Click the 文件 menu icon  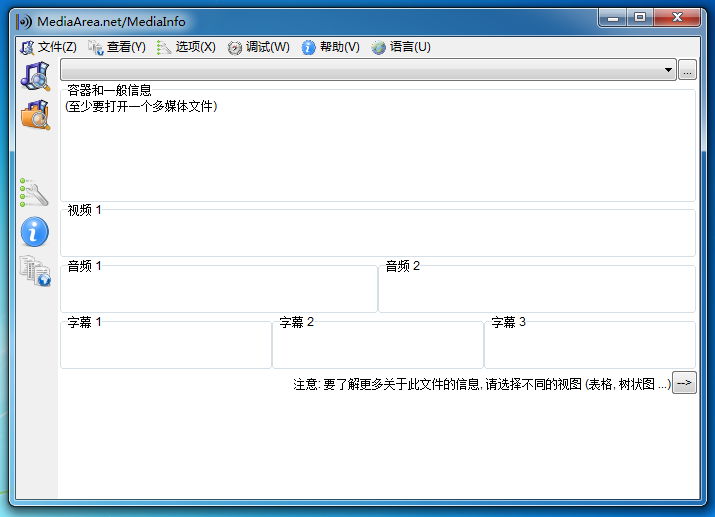coord(27,47)
